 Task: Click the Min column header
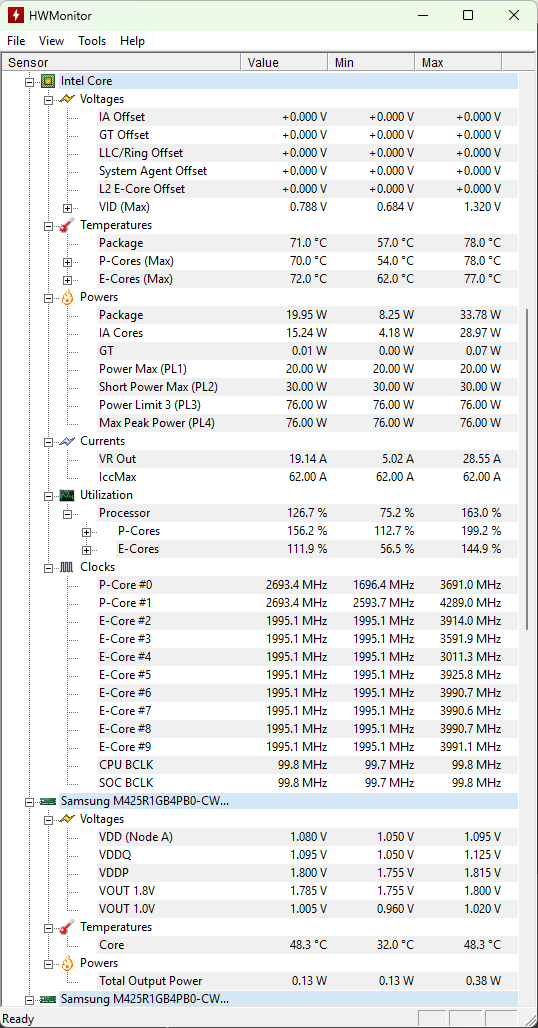[371, 62]
